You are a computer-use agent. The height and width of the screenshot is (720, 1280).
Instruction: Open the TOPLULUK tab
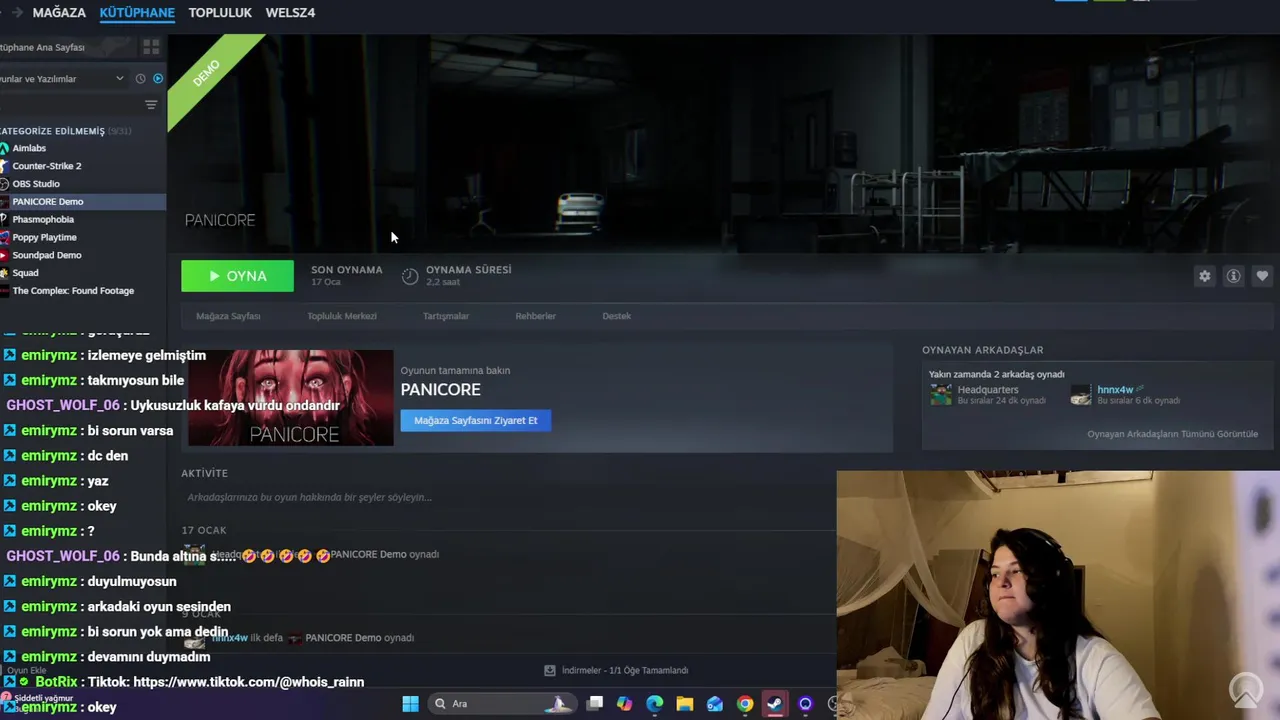(220, 13)
